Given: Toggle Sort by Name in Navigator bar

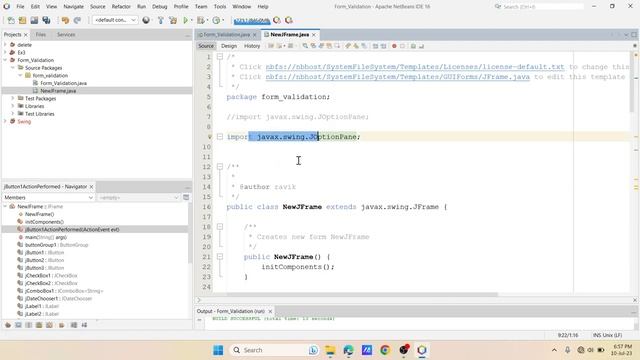Looking at the screenshot, I should pyautogui.click(x=74, y=325).
